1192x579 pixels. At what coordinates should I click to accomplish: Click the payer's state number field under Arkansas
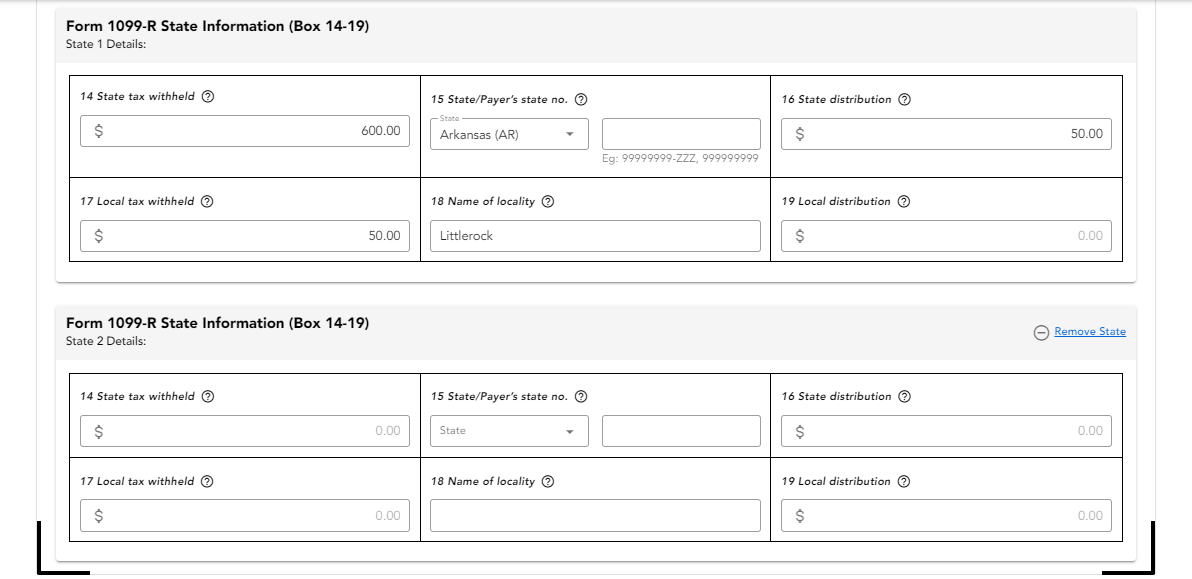pyautogui.click(x=681, y=133)
